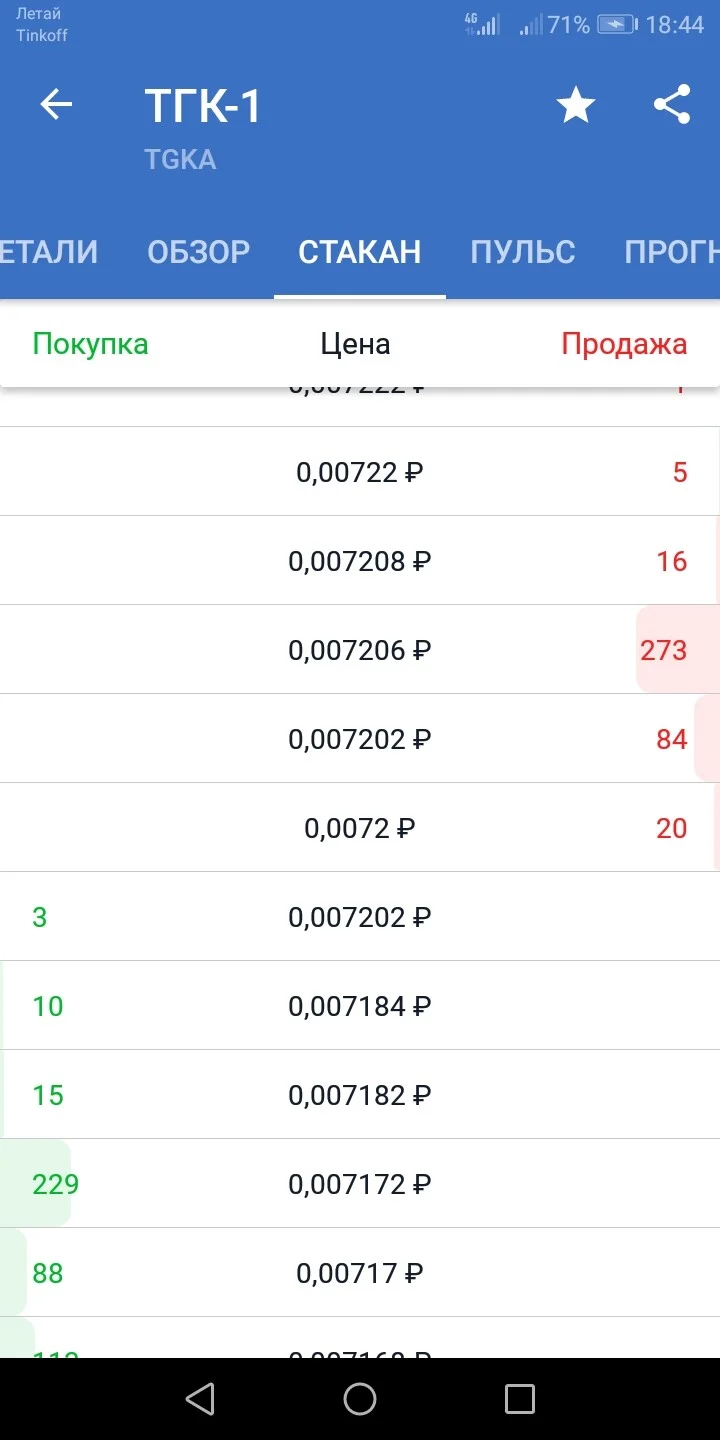Tap sell volume 84
720x1440 pixels.
(x=672, y=739)
